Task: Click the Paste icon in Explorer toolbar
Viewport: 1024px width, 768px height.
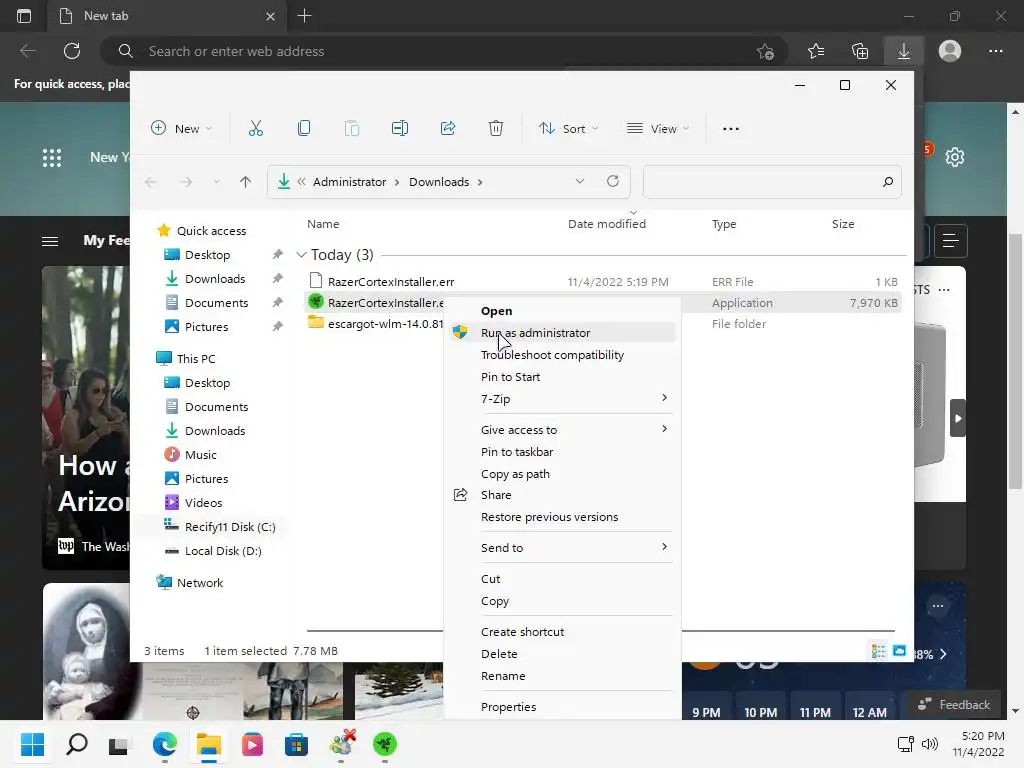Action: click(351, 129)
